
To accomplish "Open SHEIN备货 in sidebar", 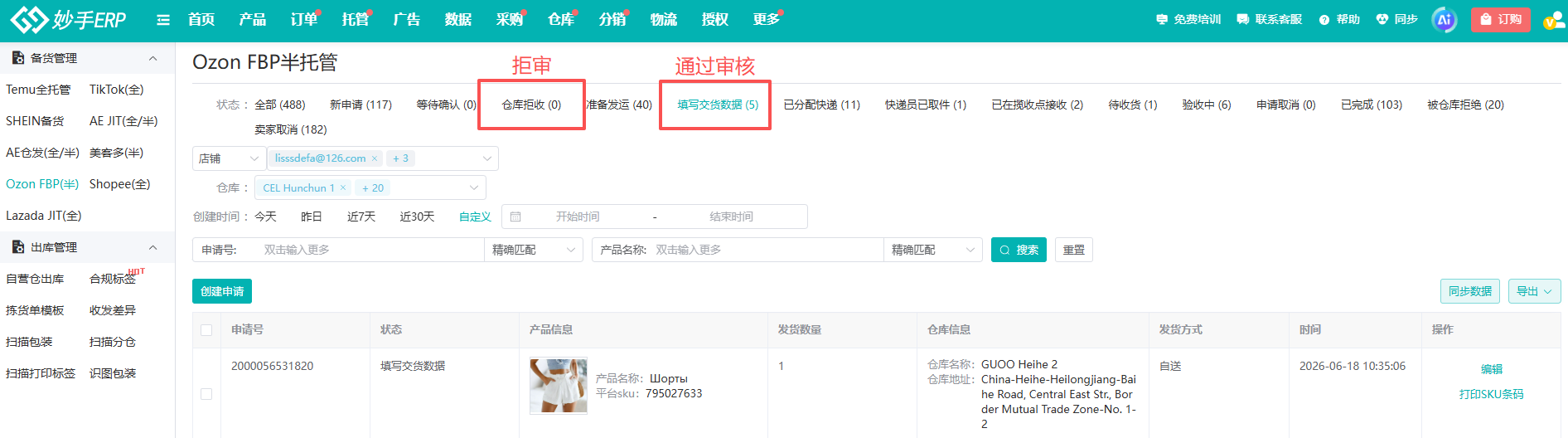I will click(x=35, y=121).
